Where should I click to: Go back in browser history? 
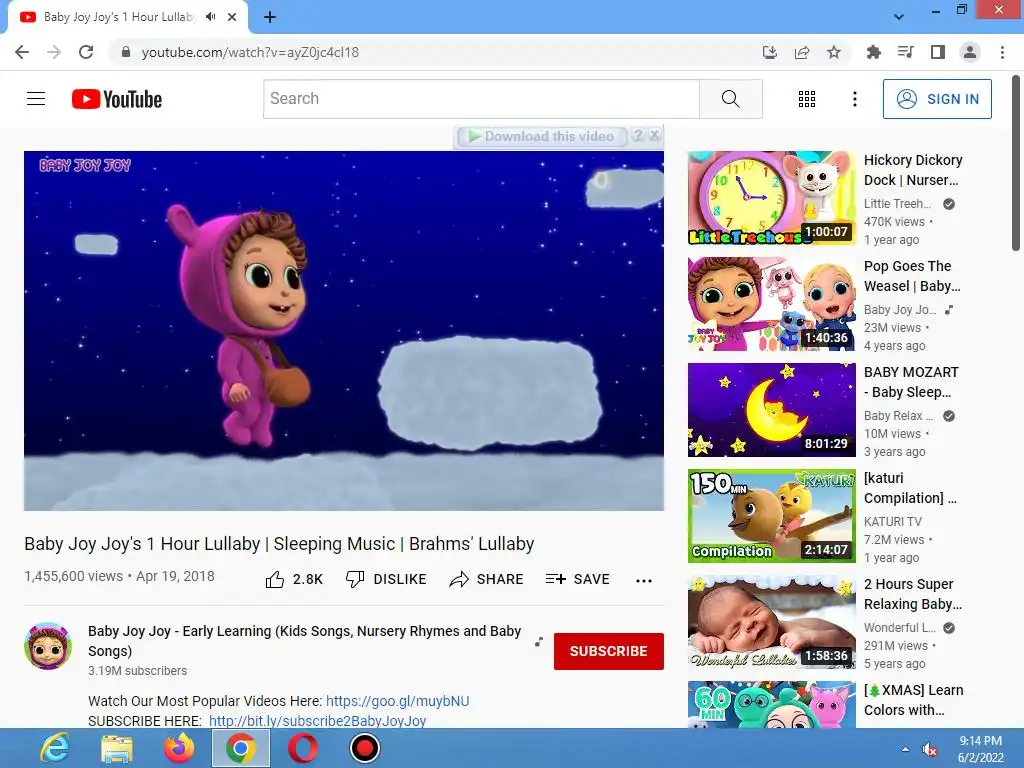point(22,52)
